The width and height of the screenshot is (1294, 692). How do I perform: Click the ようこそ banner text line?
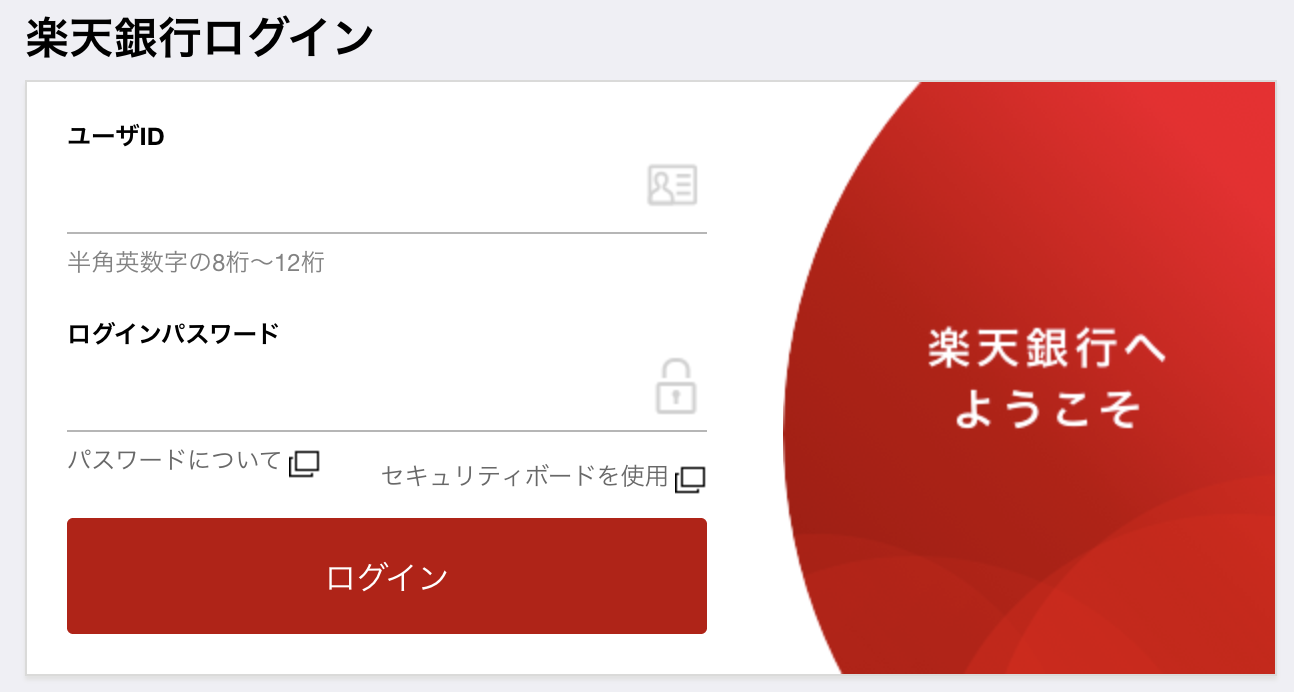tap(1046, 408)
